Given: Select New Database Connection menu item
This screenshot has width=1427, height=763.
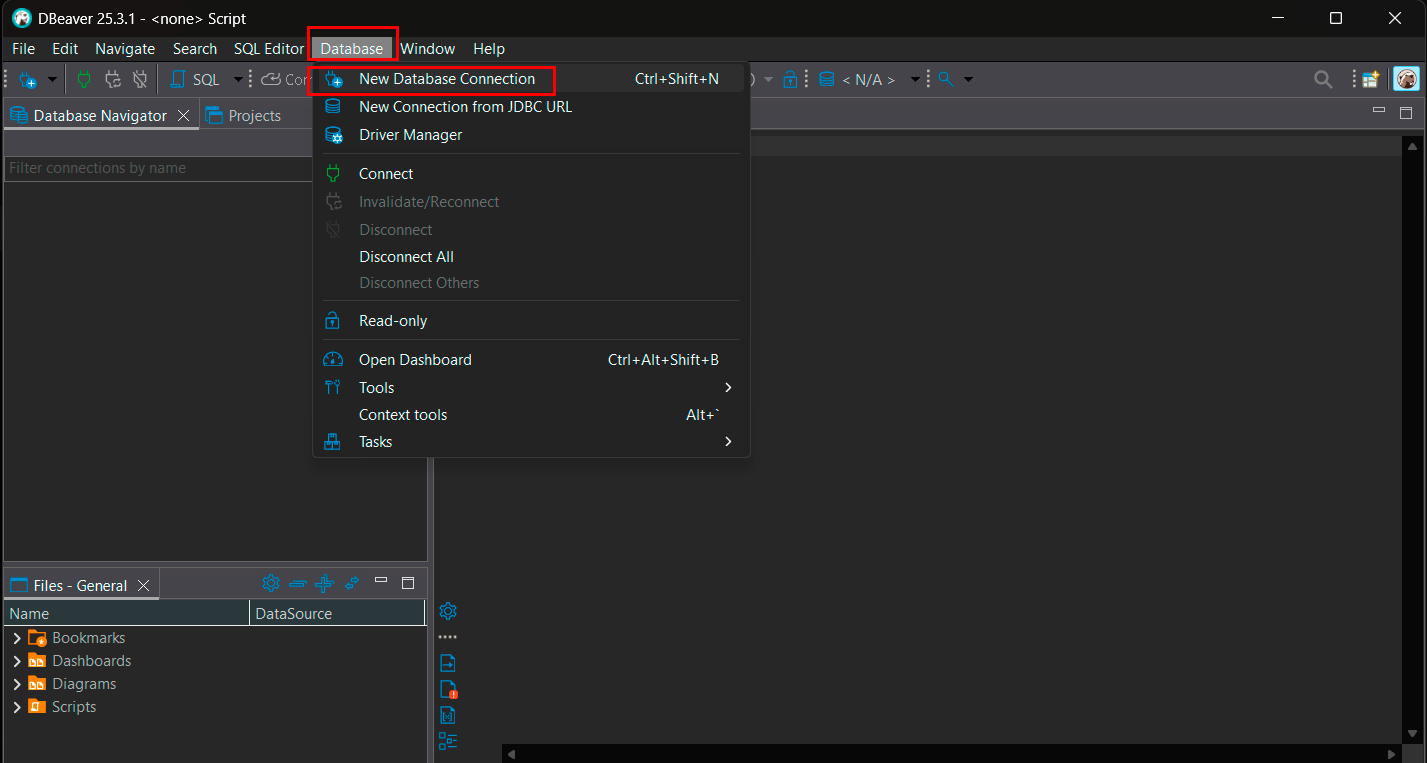Looking at the screenshot, I should (447, 79).
